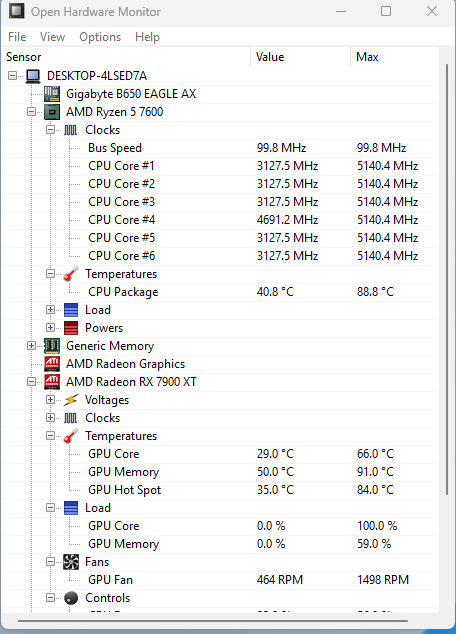456x634 pixels.
Task: Collapse the GPU Temperatures group
Action: (x=50, y=436)
